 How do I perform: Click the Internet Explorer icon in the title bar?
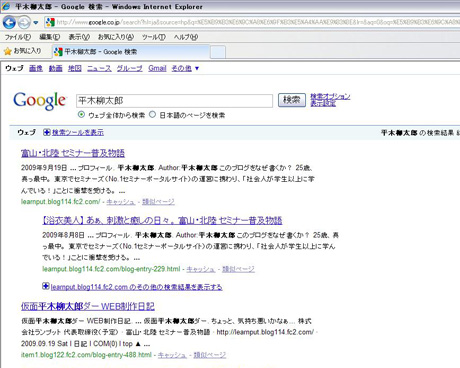(6, 6)
